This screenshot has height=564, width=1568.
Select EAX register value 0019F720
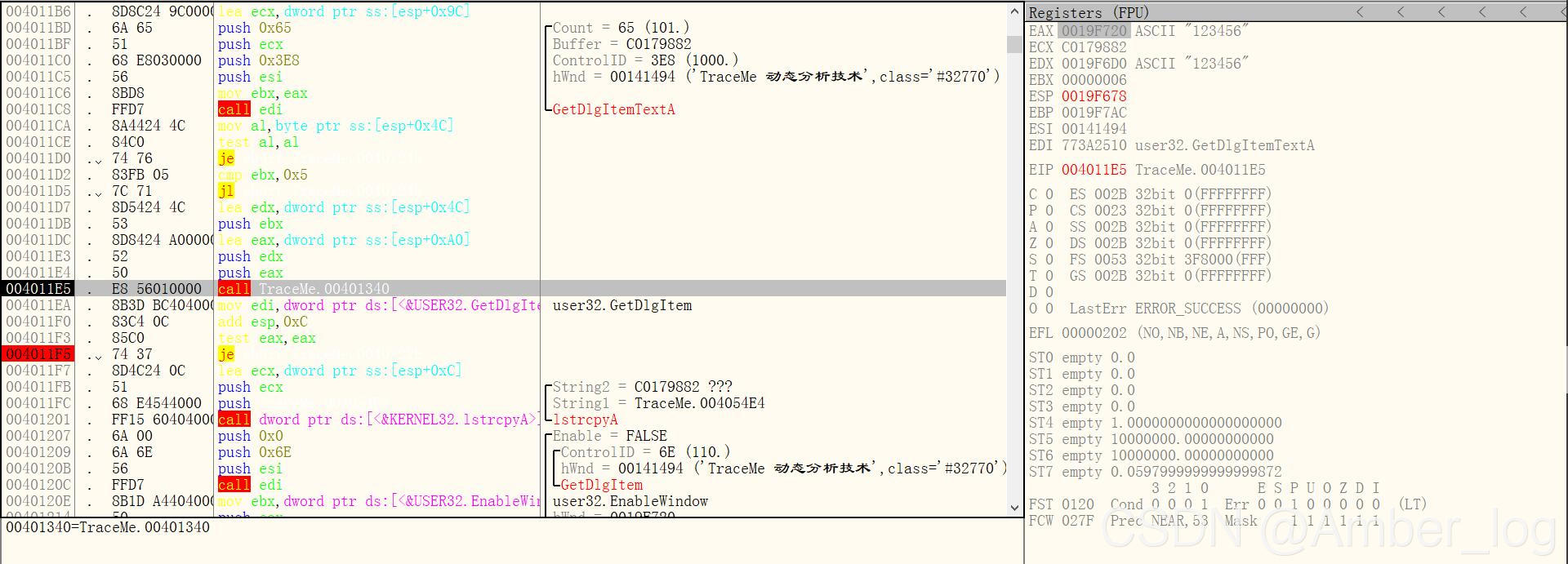pos(1094,31)
